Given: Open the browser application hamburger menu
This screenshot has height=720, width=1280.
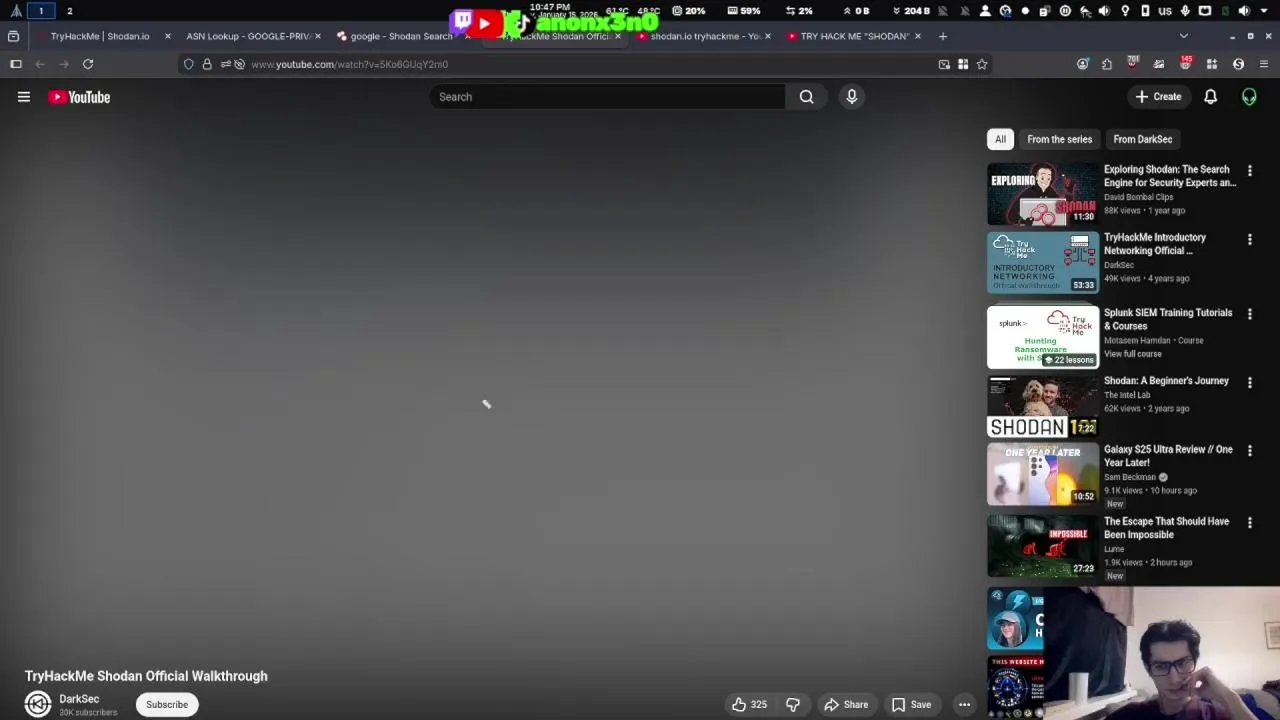Looking at the screenshot, I should (x=1264, y=64).
